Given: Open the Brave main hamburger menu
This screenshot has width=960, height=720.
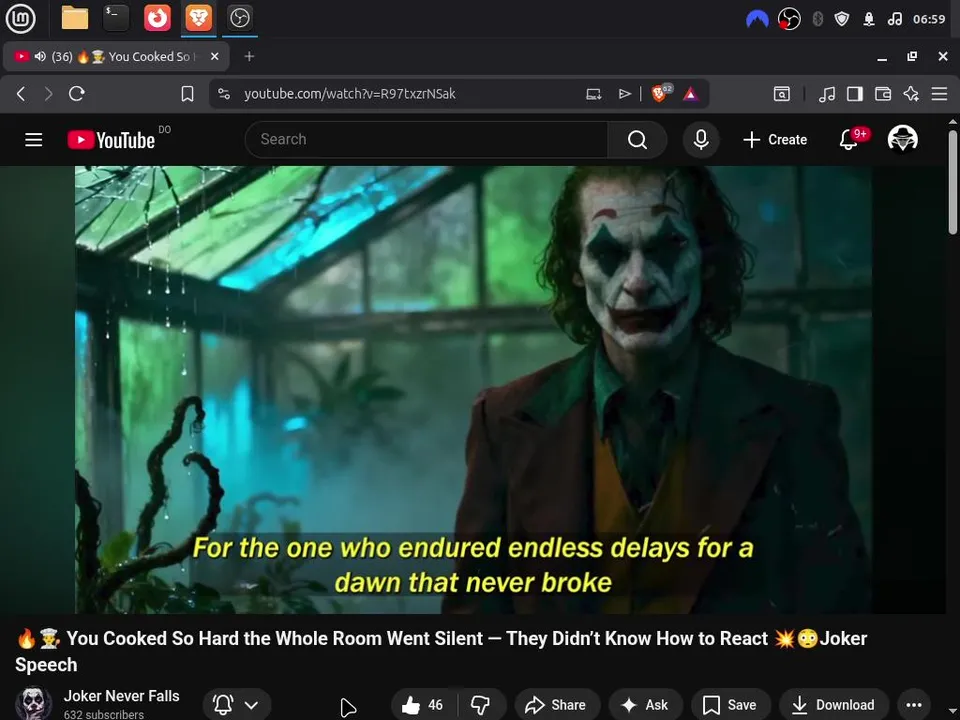Looking at the screenshot, I should tap(939, 94).
